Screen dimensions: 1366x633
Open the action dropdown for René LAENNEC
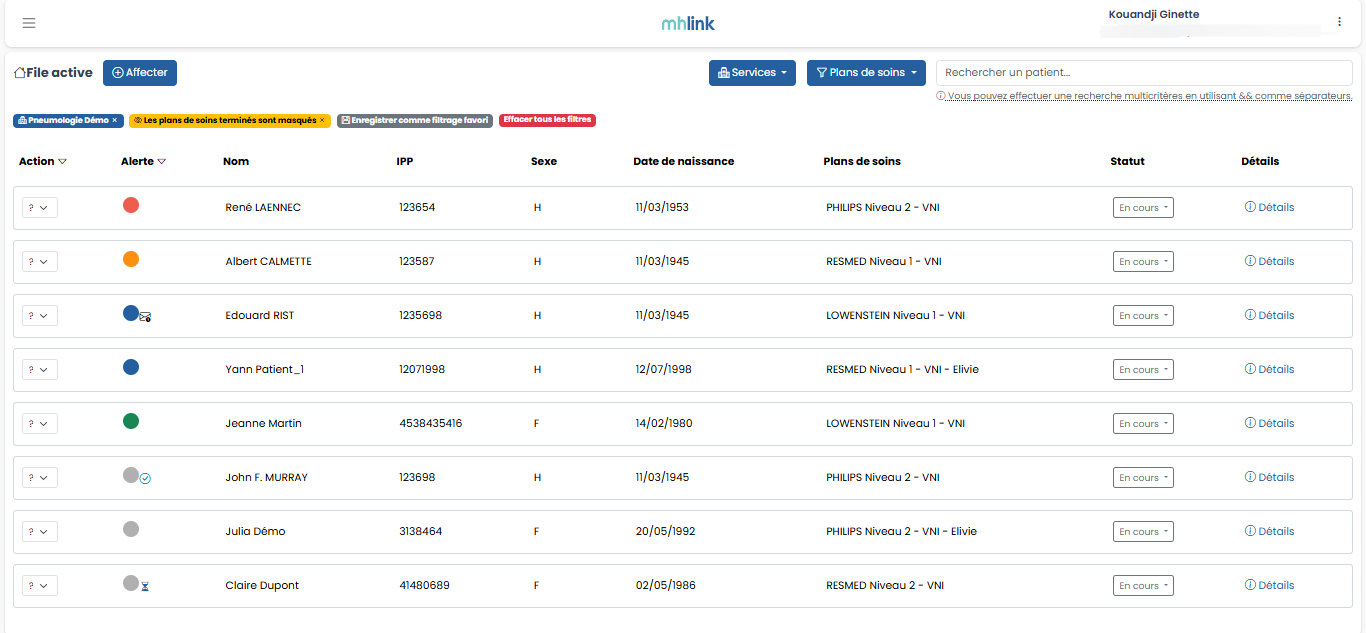(x=40, y=207)
